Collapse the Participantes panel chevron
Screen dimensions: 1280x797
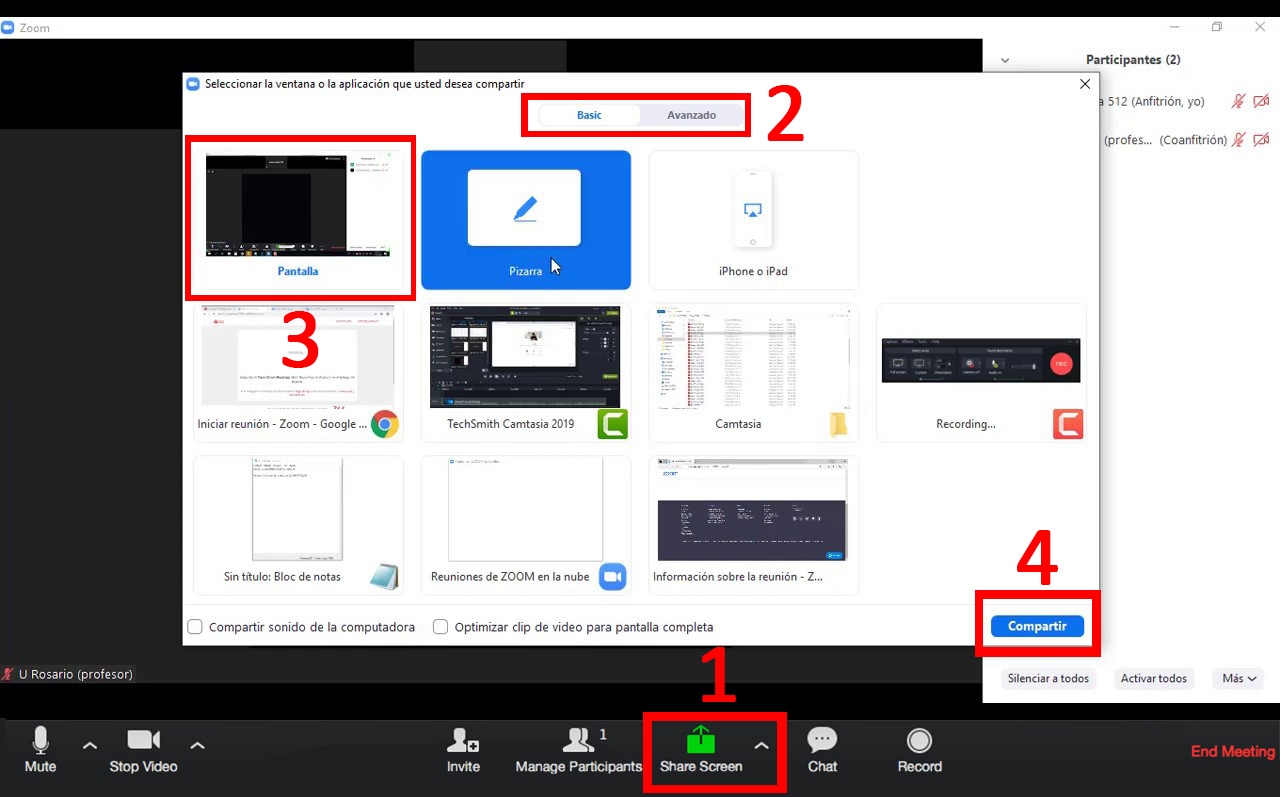tap(1005, 60)
